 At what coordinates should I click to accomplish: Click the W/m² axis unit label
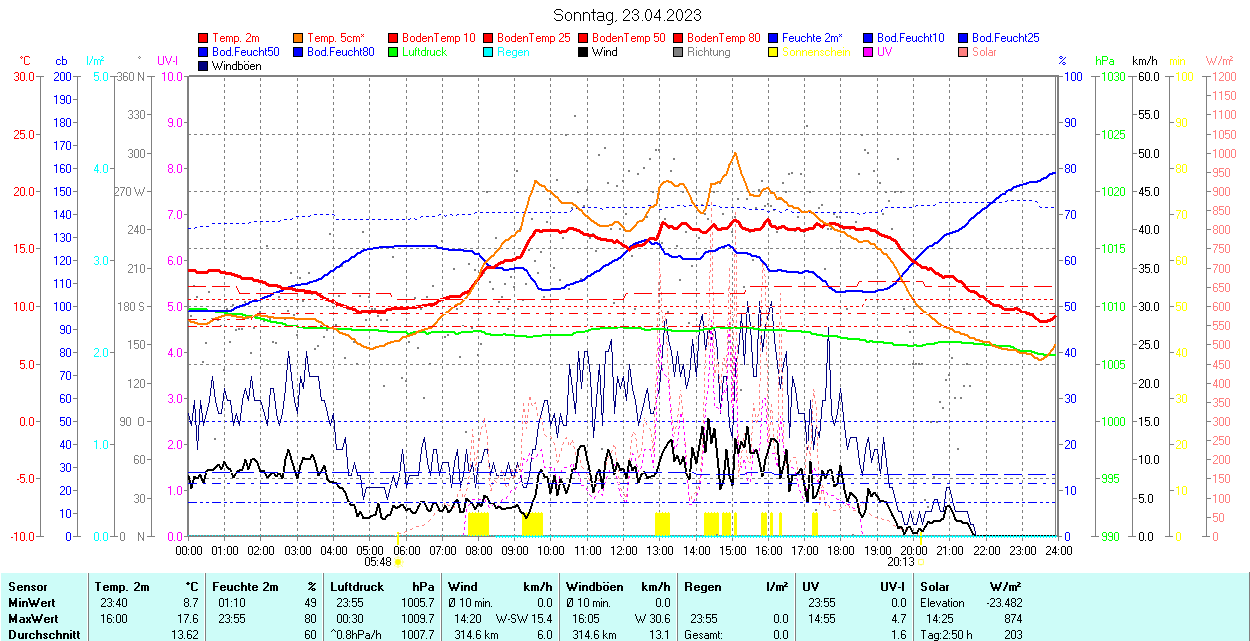1219,61
